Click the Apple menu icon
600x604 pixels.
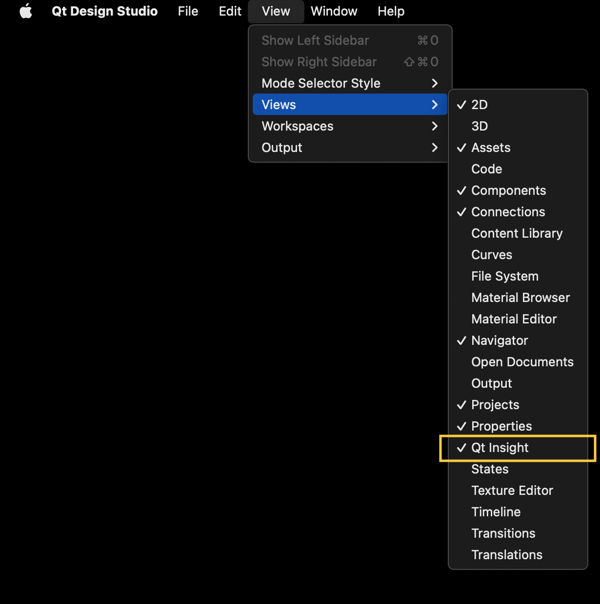(x=26, y=11)
